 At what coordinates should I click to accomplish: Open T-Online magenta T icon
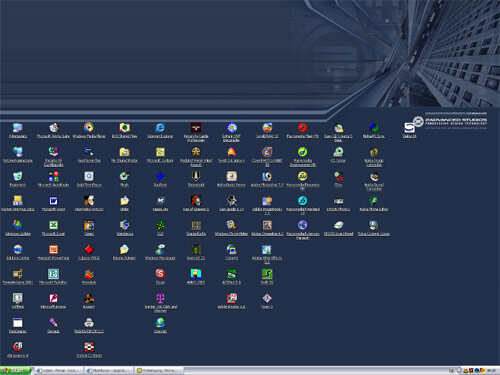[160, 298]
